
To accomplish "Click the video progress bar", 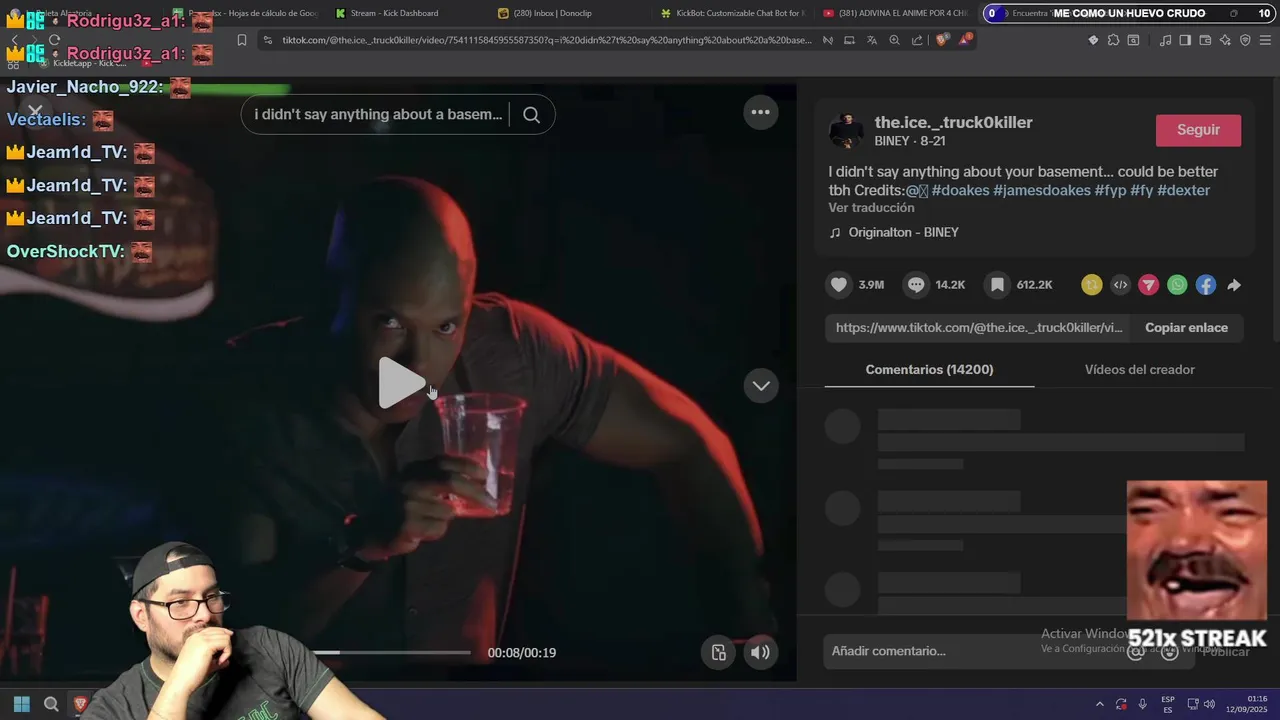I will pyautogui.click(x=392, y=652).
